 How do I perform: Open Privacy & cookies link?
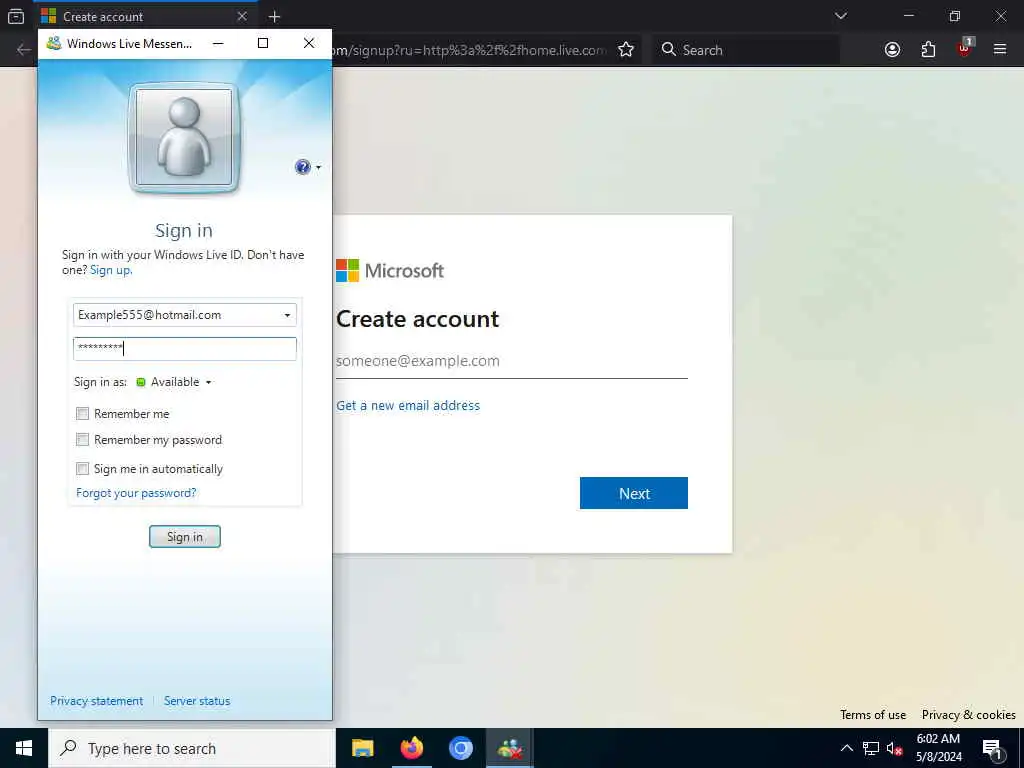pyautogui.click(x=968, y=715)
